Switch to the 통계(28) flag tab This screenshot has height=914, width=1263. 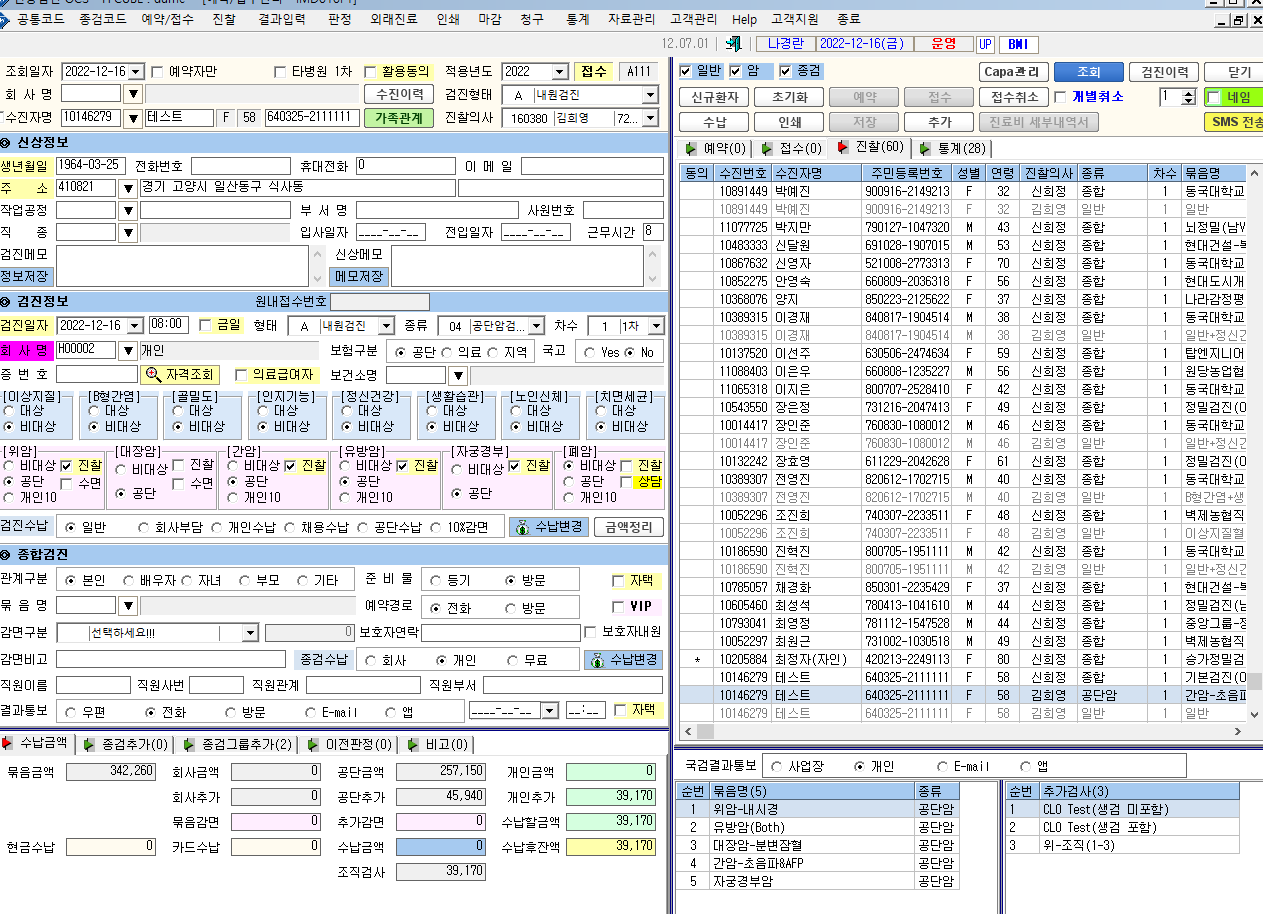point(955,149)
